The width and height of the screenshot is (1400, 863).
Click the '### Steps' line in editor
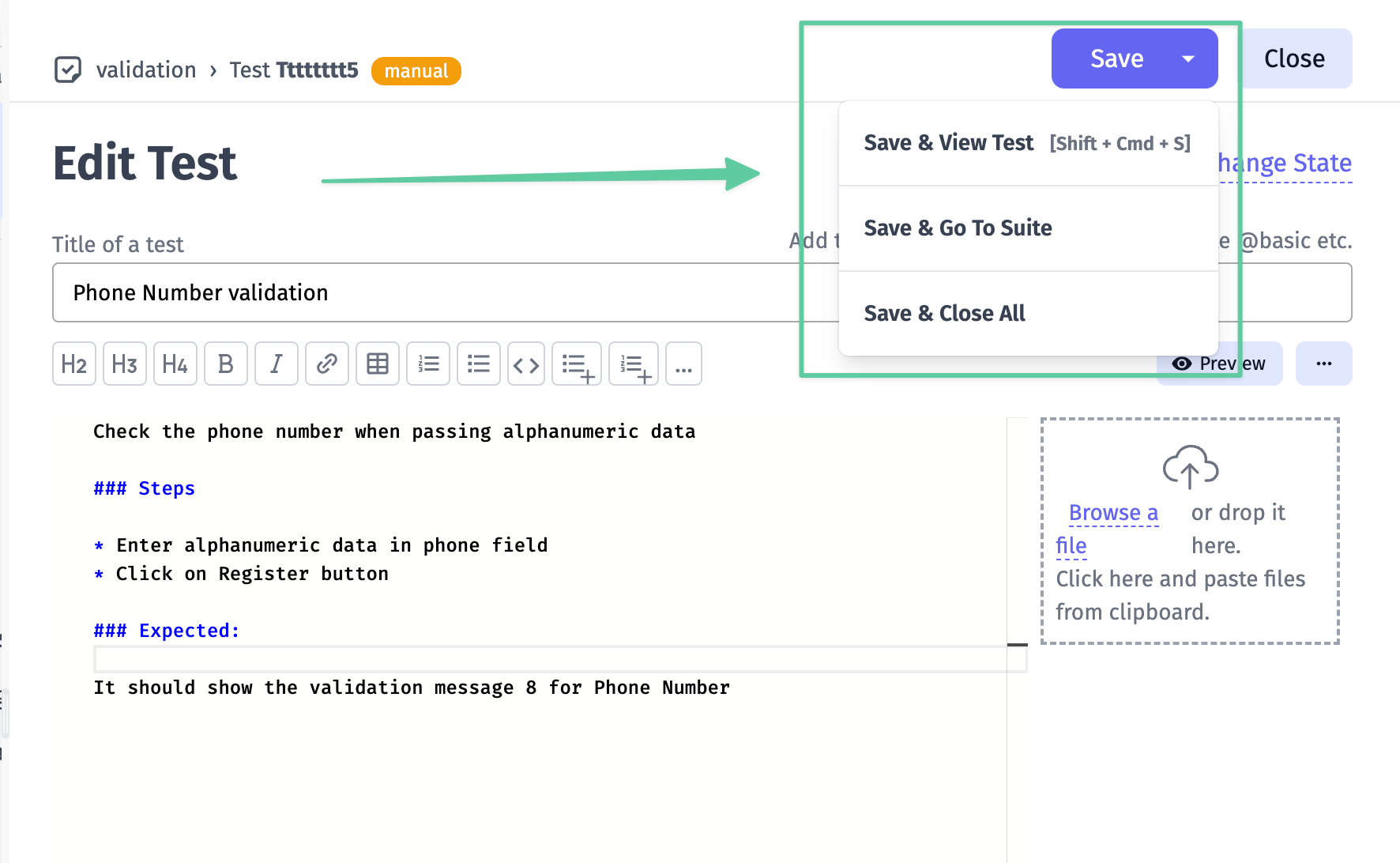[144, 488]
